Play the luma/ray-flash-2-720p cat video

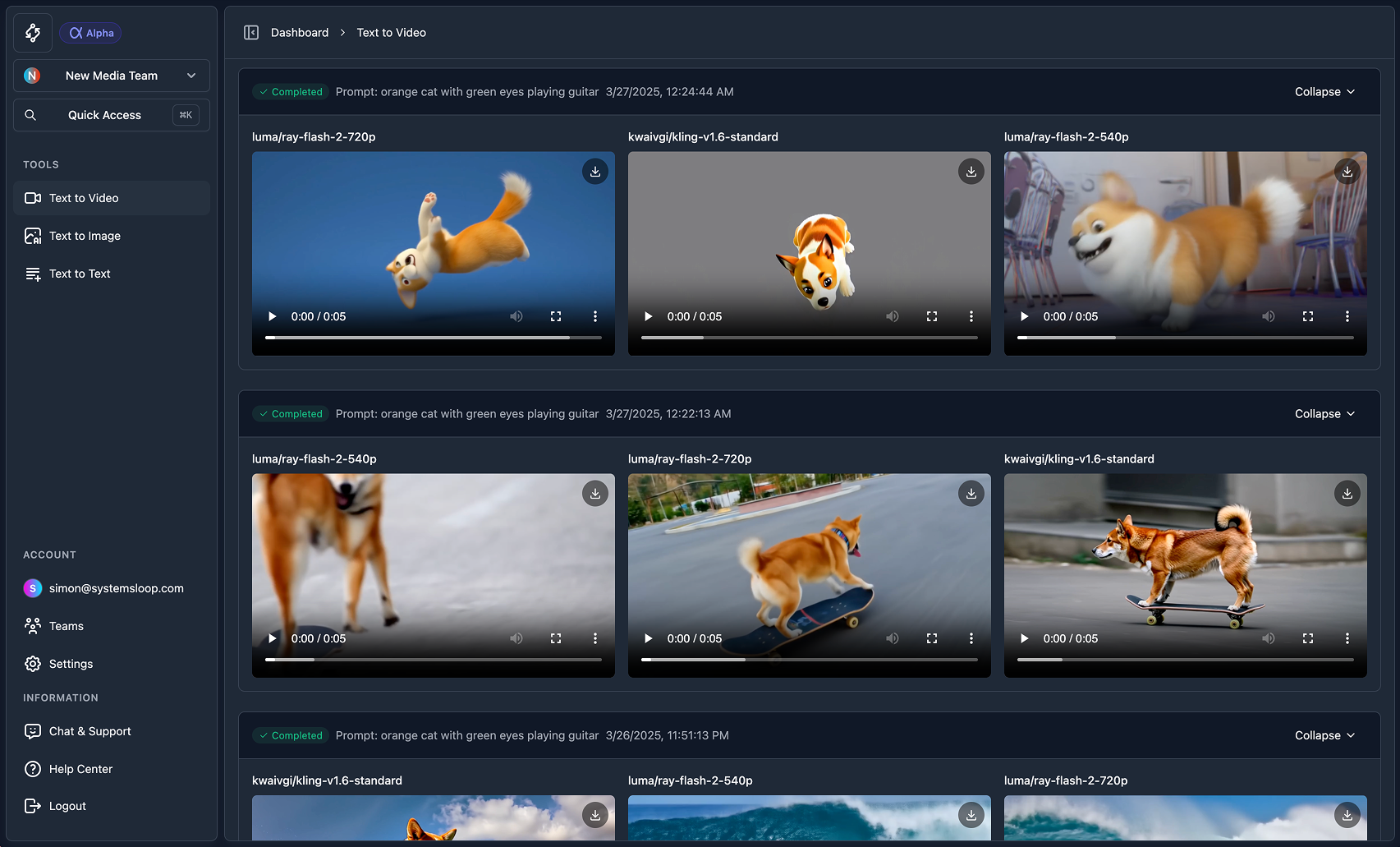[x=272, y=316]
